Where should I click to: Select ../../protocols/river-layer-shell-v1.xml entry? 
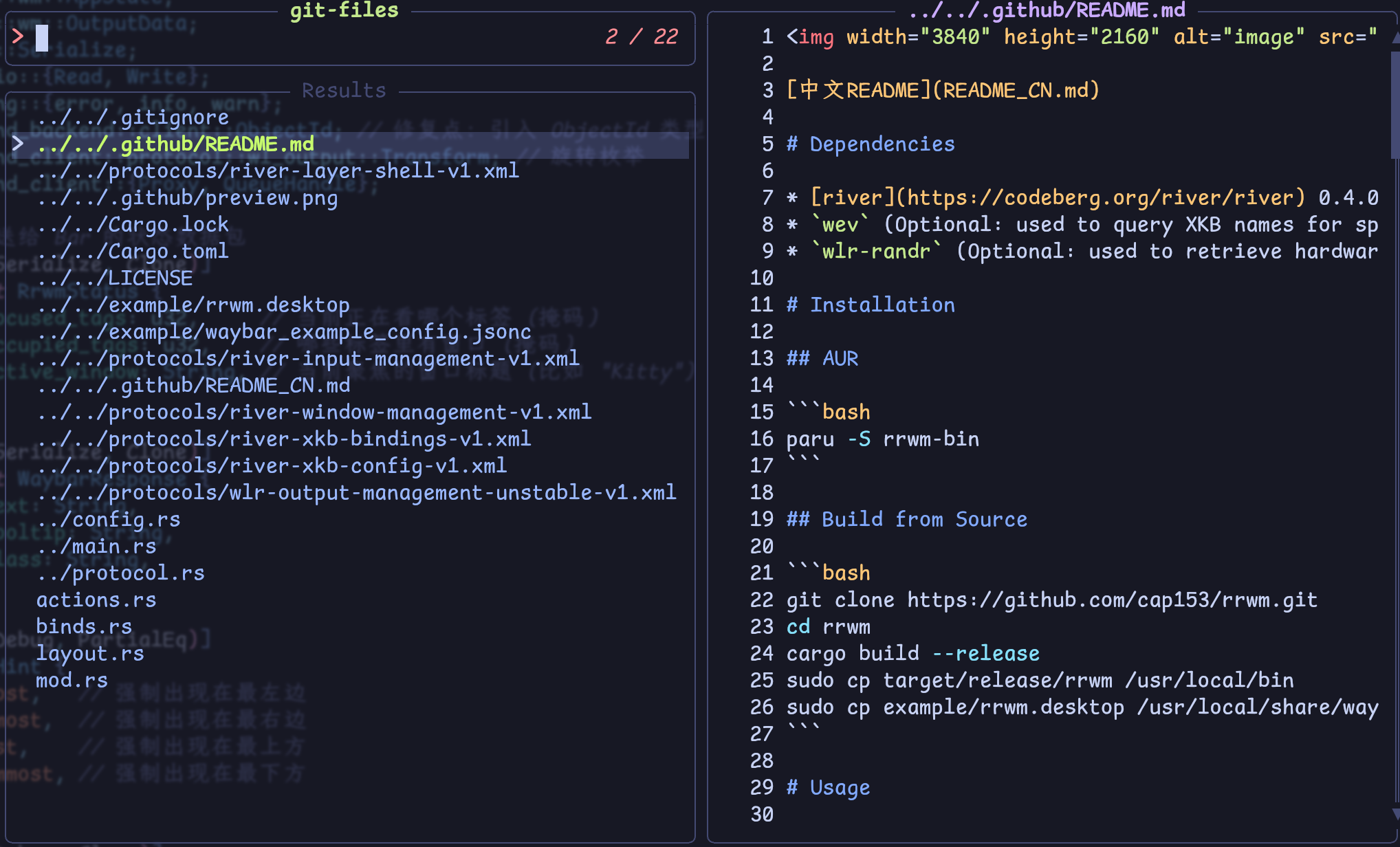coord(279,170)
